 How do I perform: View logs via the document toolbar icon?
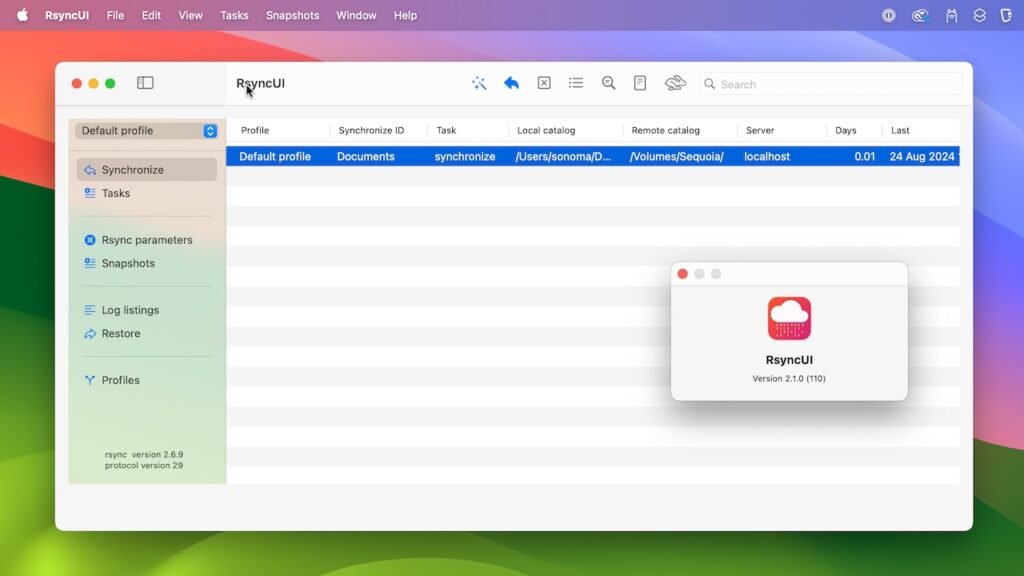(639, 83)
